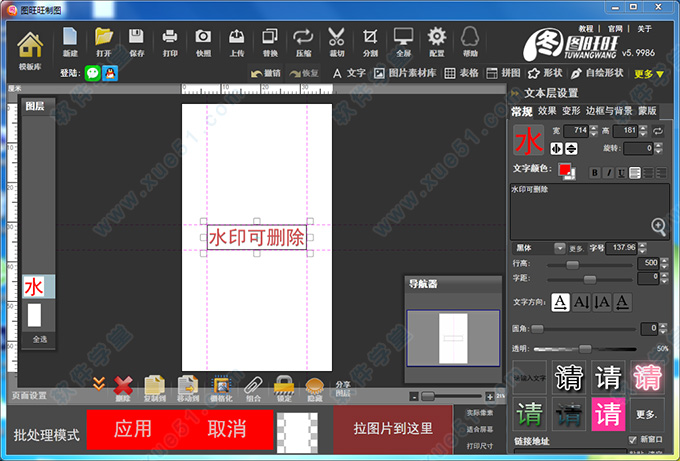
Task: Switch to the 边框与背景 tab
Action: 610,111
